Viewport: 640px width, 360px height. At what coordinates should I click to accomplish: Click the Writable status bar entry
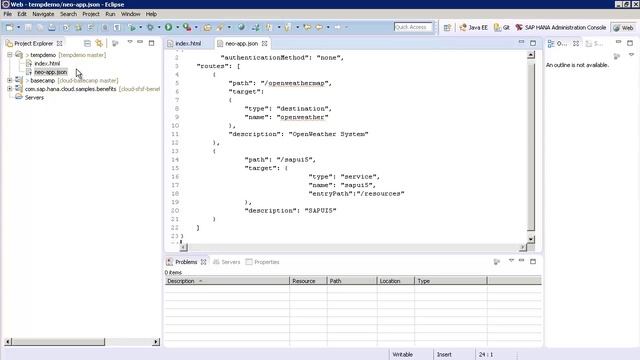pyautogui.click(x=402, y=355)
